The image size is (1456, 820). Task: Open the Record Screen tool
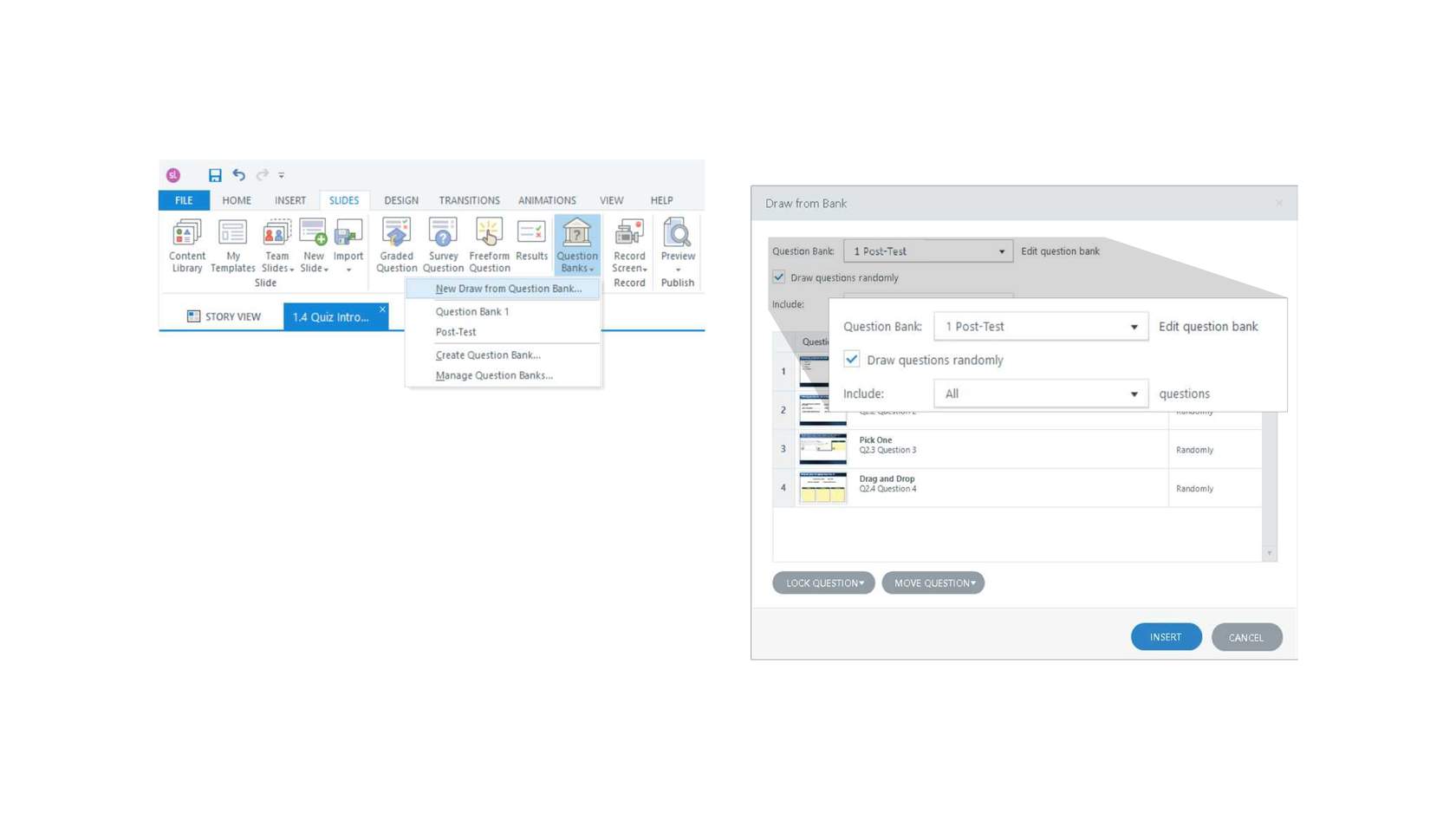[x=629, y=245]
